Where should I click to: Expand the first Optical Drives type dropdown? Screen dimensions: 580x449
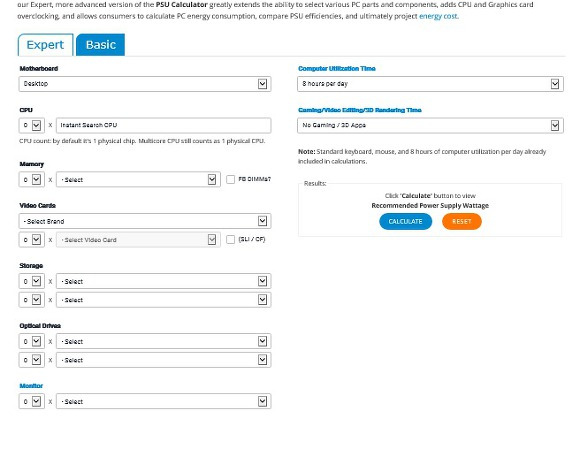[x=163, y=341]
